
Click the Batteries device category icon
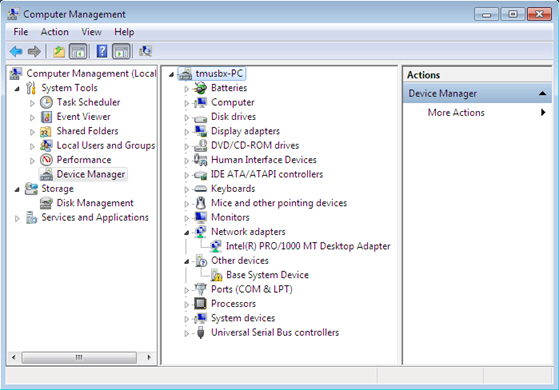[x=200, y=88]
